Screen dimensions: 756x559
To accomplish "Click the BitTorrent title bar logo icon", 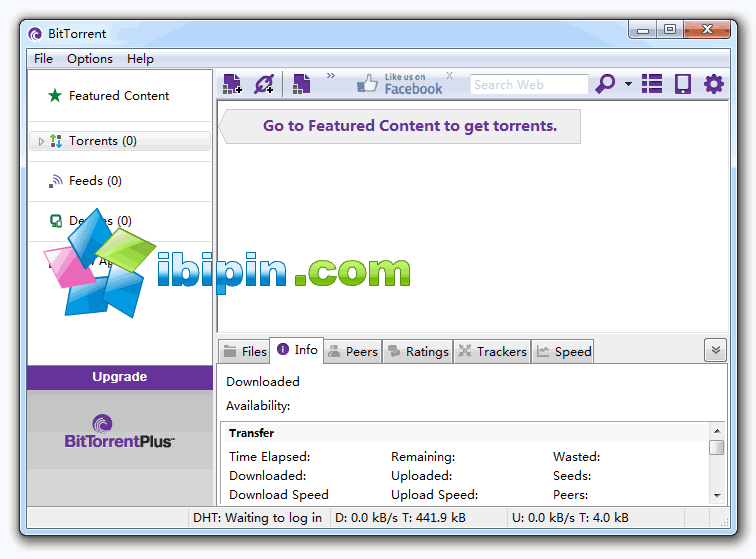I will (x=35, y=34).
